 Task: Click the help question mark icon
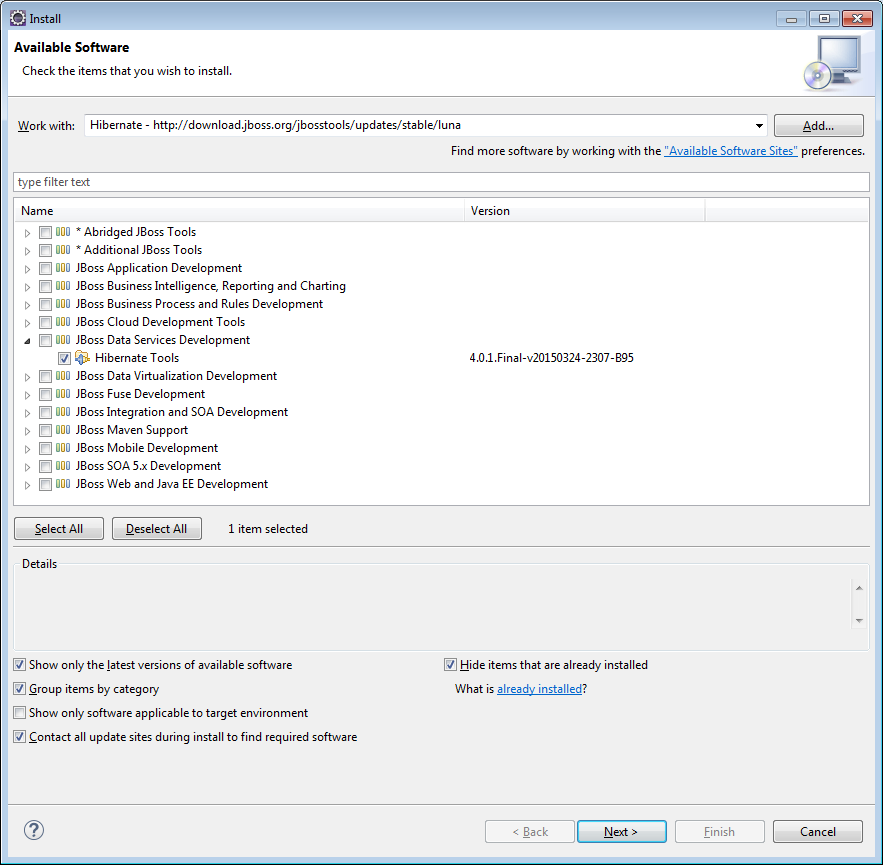coord(34,830)
